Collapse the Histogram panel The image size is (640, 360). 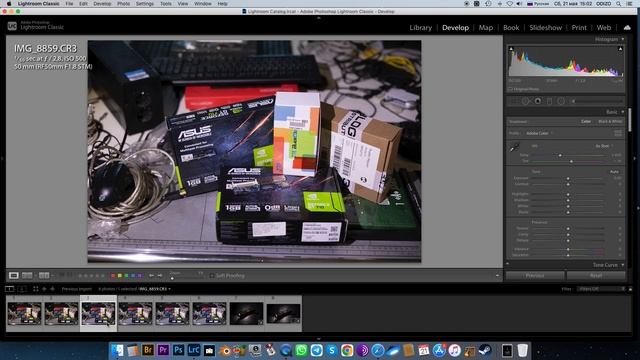tap(622, 39)
